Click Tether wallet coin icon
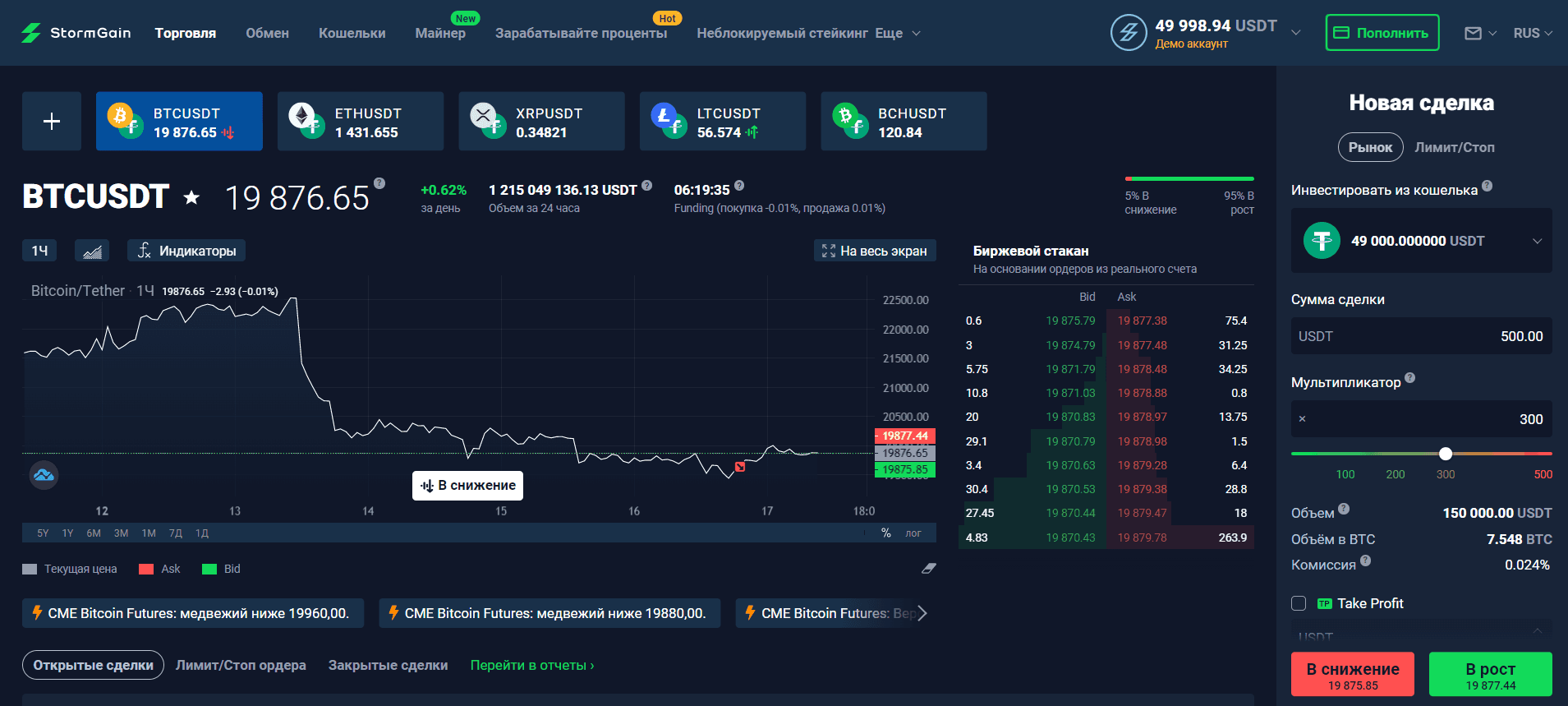1568x706 pixels. pos(1322,241)
